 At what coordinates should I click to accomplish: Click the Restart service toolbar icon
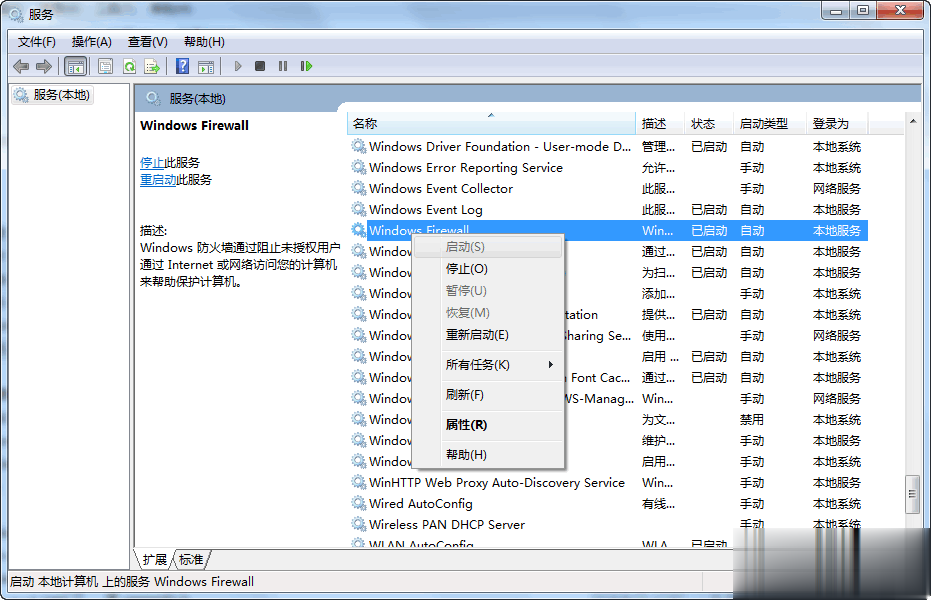306,66
